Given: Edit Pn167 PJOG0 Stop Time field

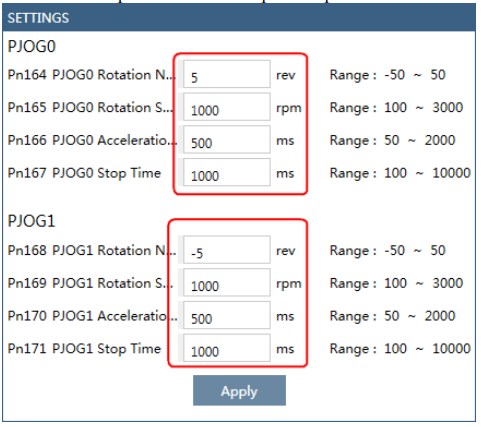Looking at the screenshot, I should pos(227,172).
